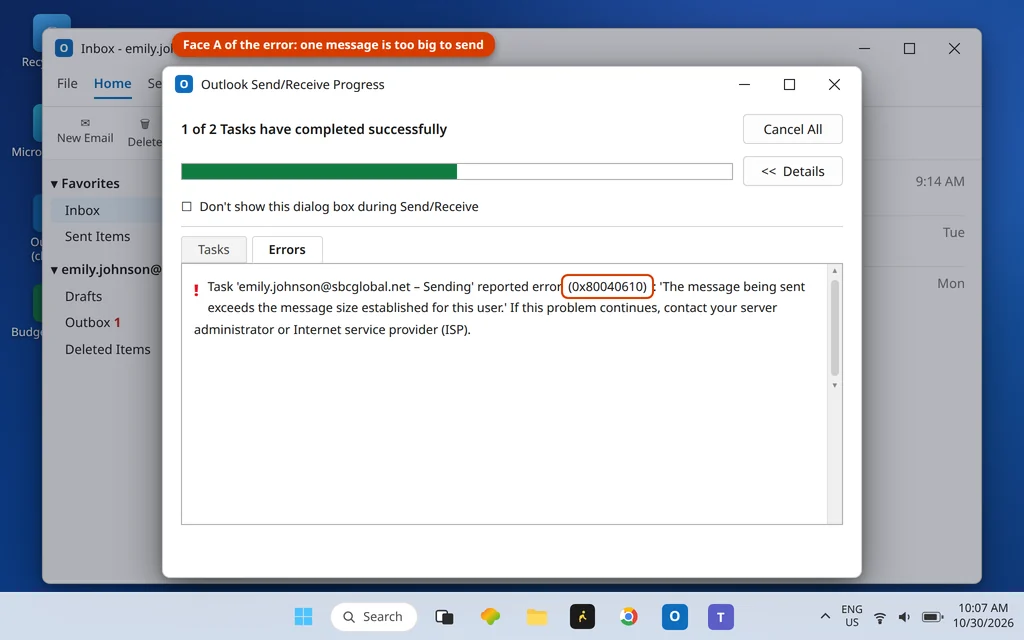Open the Teams taskbar icon

[x=721, y=616]
